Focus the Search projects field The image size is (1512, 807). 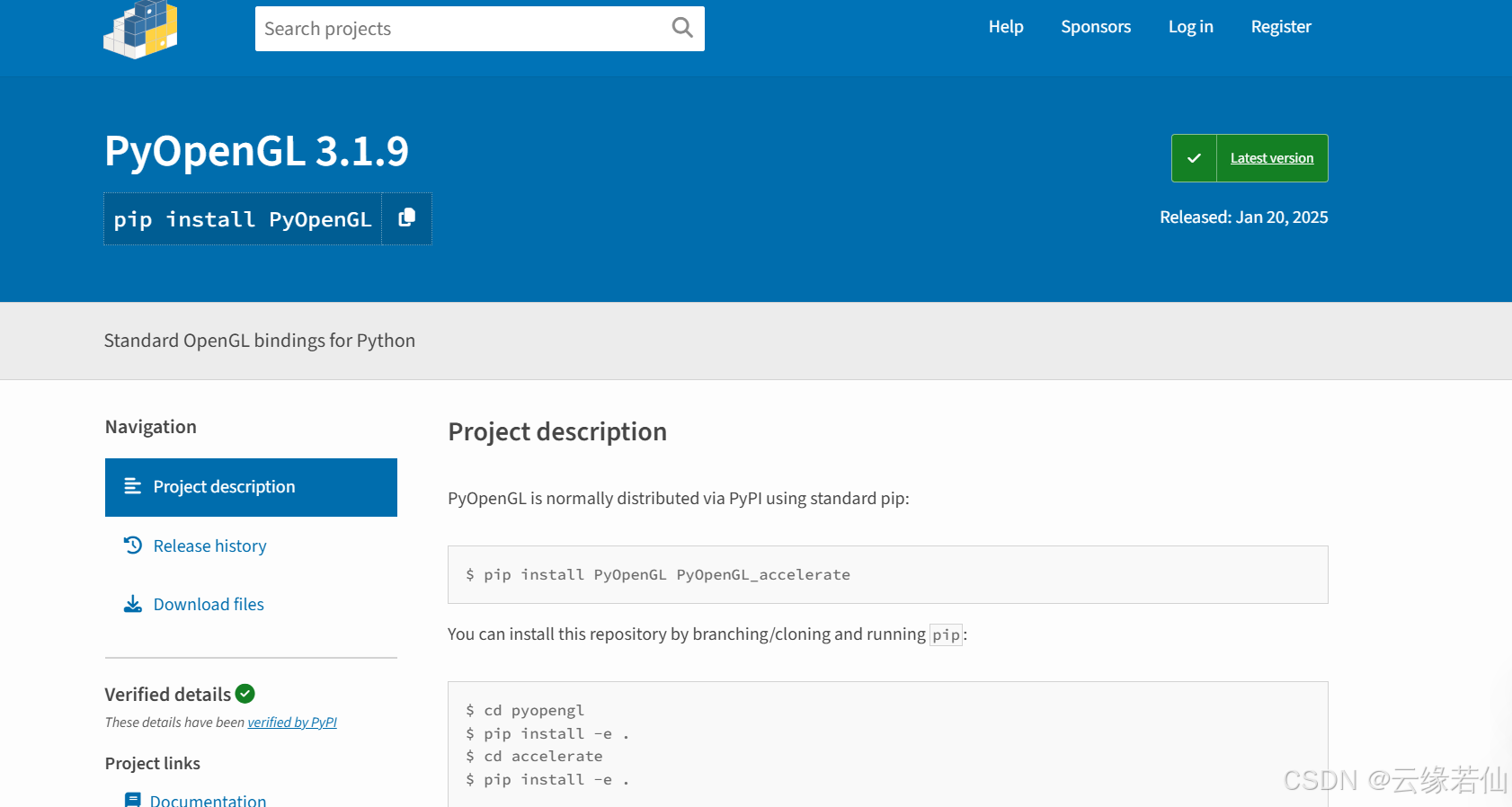[462, 29]
